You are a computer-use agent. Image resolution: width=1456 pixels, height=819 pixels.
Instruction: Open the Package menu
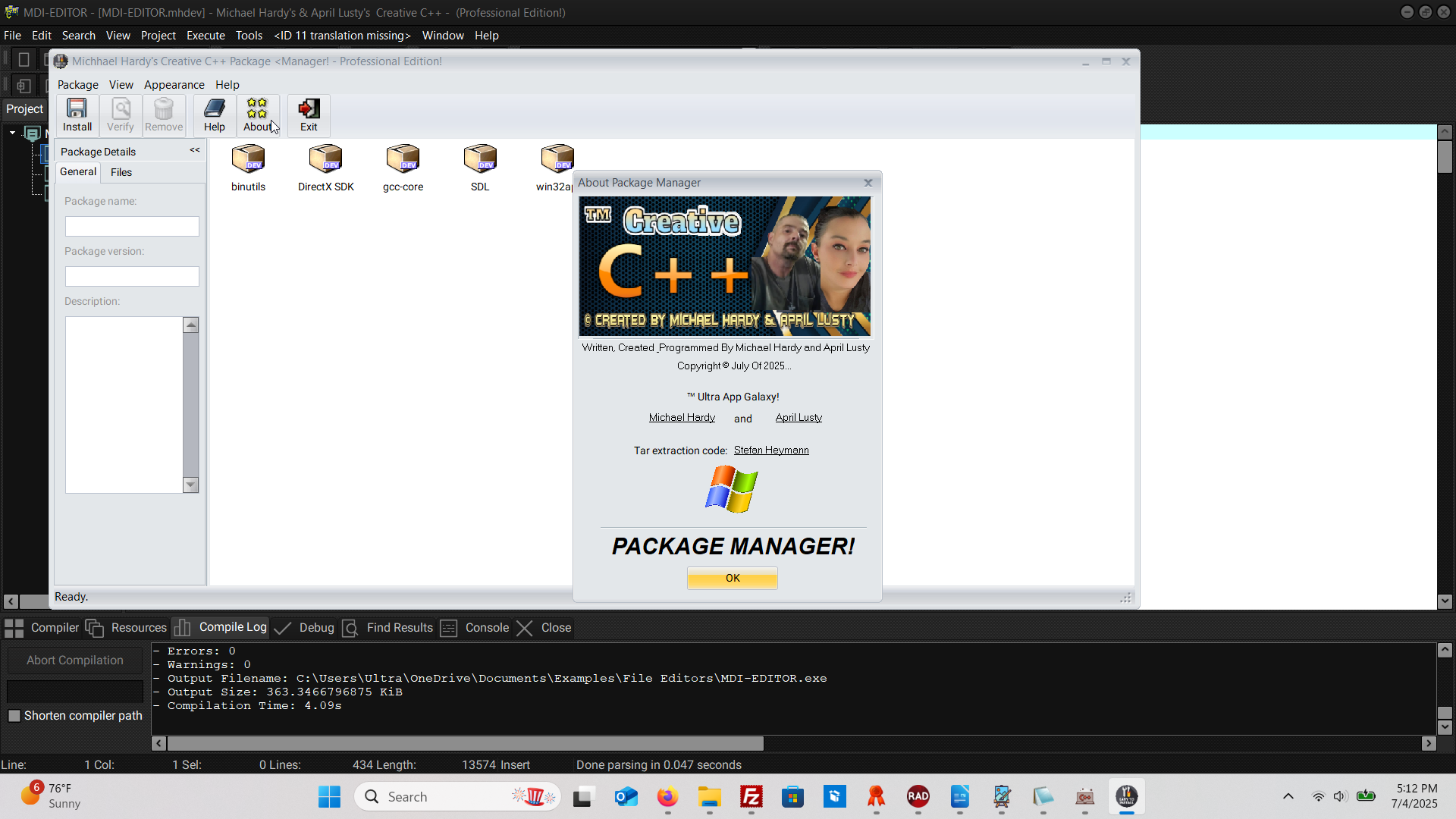(x=78, y=85)
